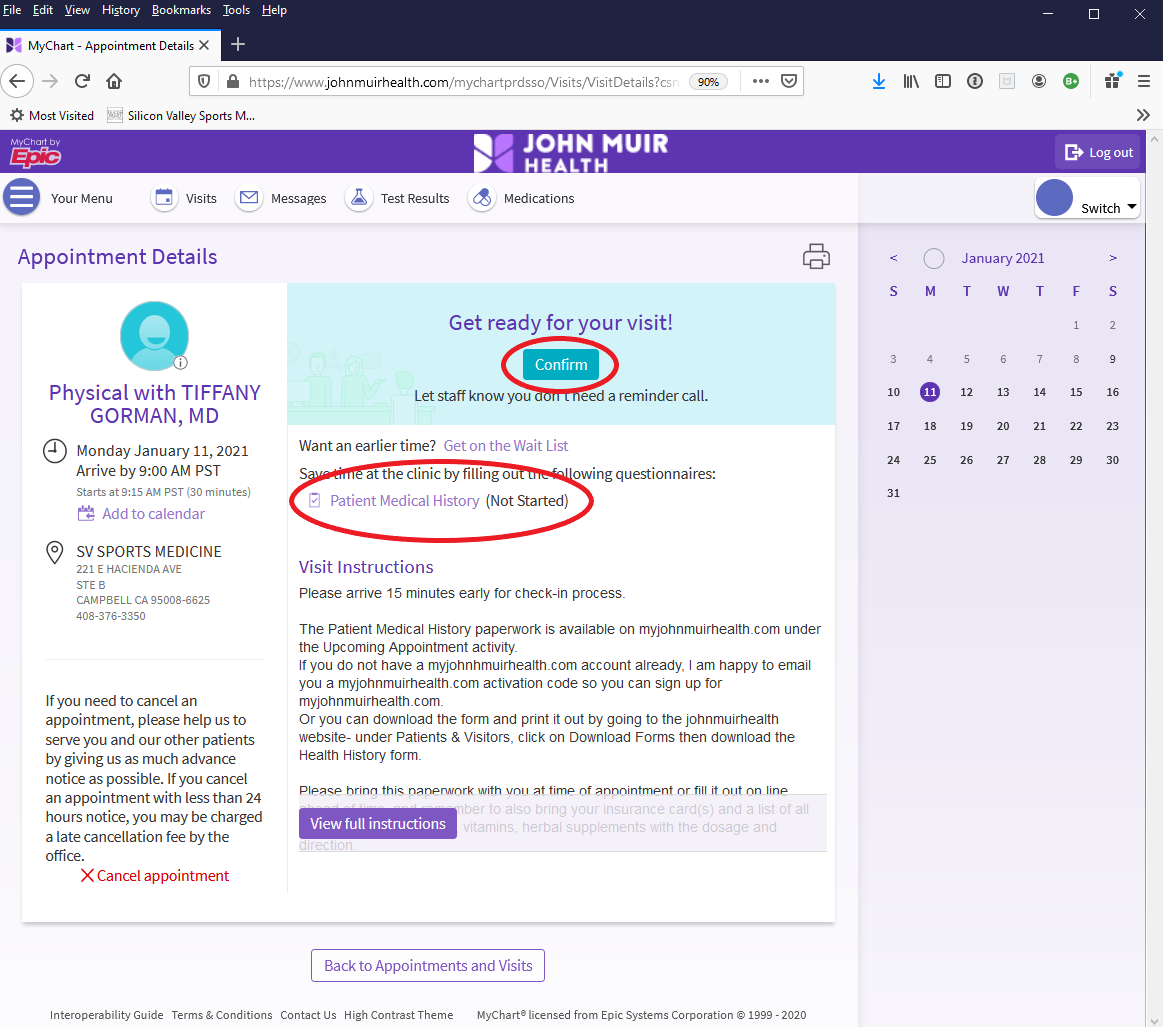The height and width of the screenshot is (1027, 1163).
Task: Go to previous month in calendar
Action: tap(893, 258)
